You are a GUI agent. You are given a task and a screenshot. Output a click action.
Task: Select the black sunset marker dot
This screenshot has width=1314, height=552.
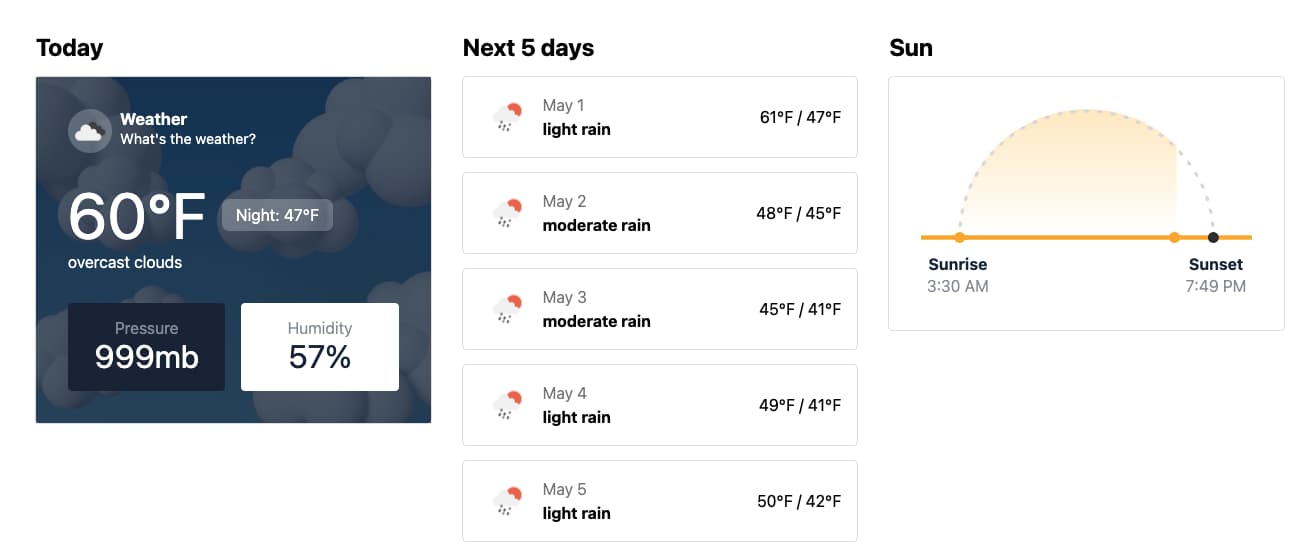click(1213, 238)
